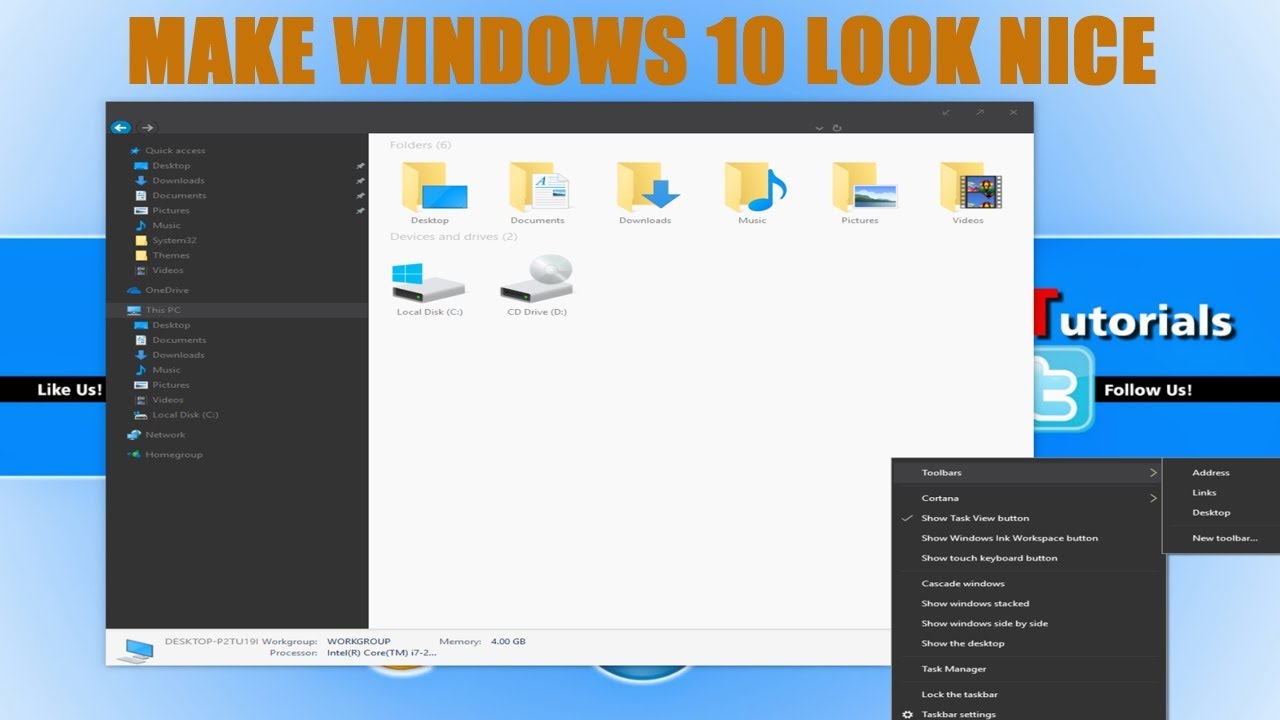The height and width of the screenshot is (720, 1280).
Task: Expand the Cortana submenu
Action: point(1028,498)
